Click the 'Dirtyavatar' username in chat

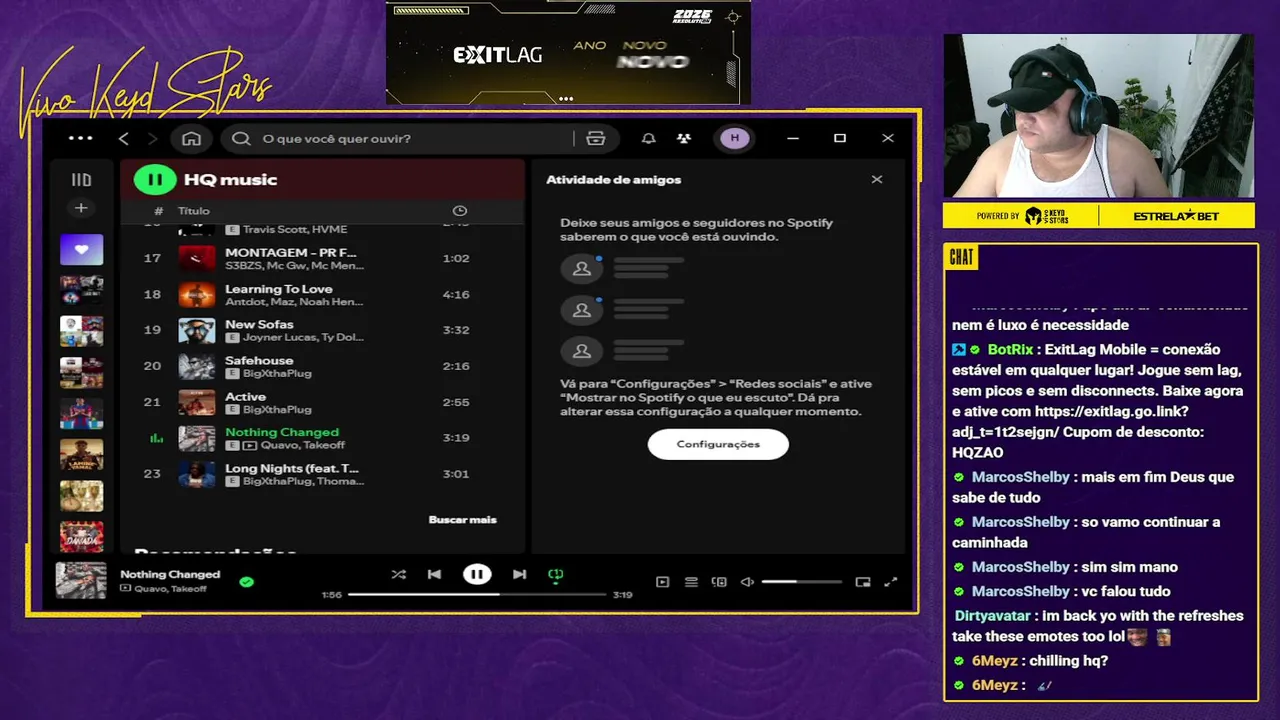(x=994, y=616)
